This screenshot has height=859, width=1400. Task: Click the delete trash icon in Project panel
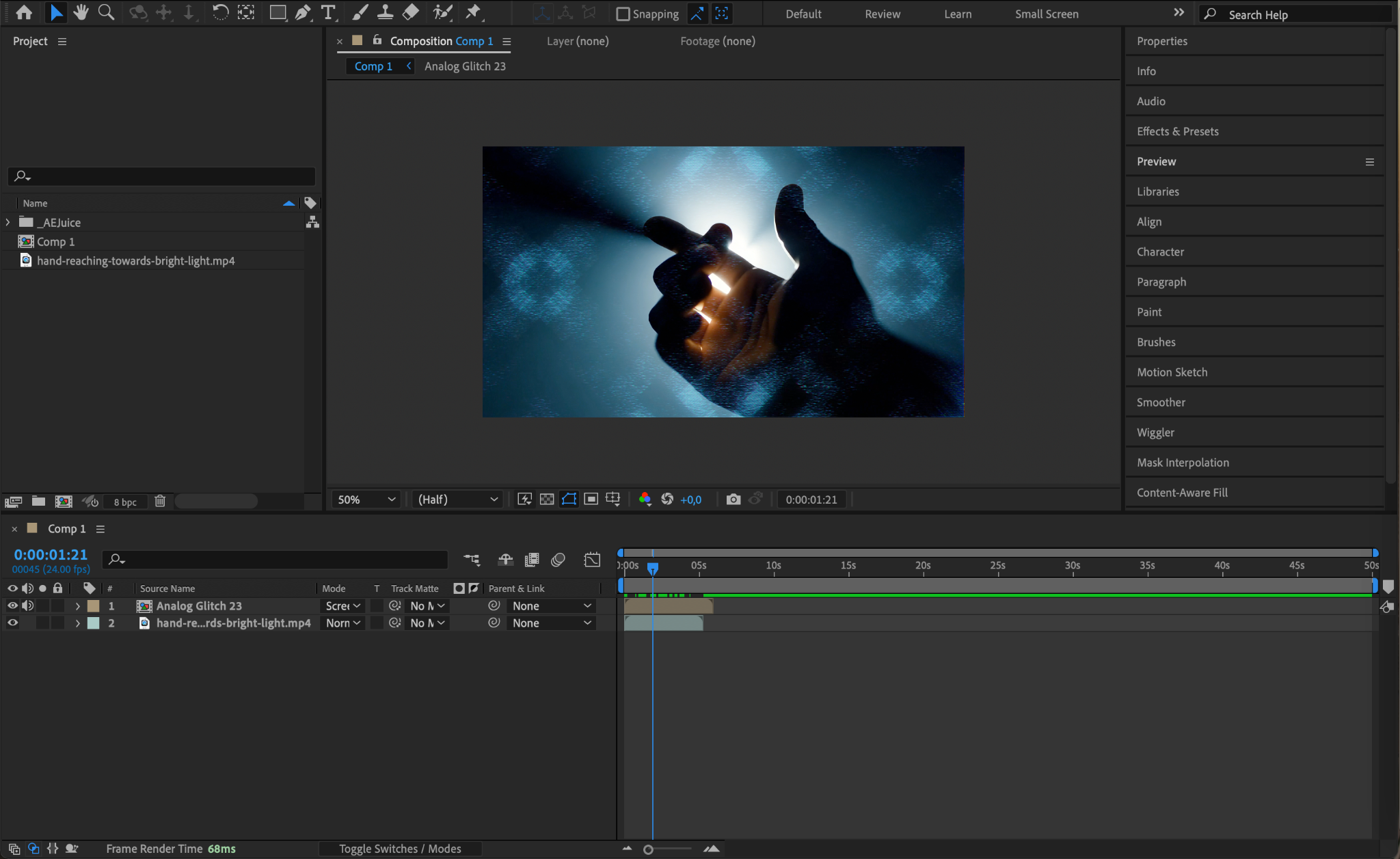tap(160, 502)
